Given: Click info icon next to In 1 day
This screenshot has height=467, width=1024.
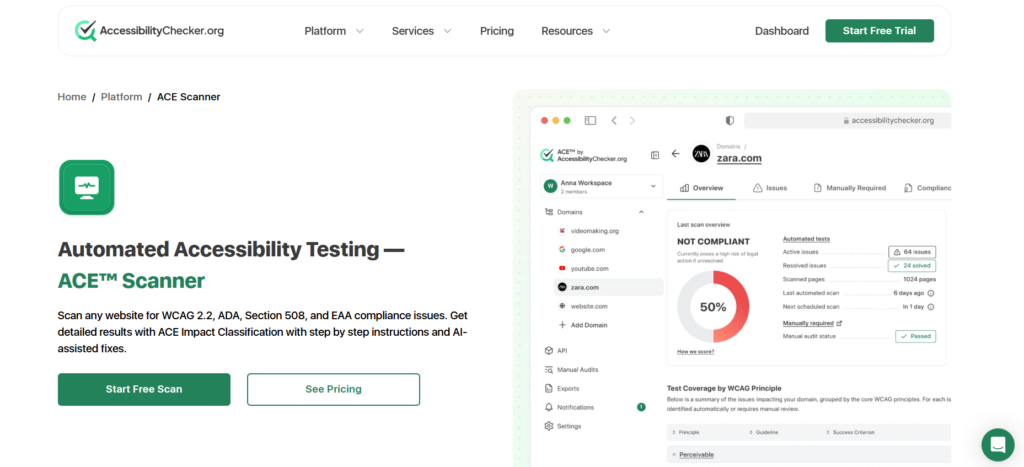Looking at the screenshot, I should [x=931, y=307].
